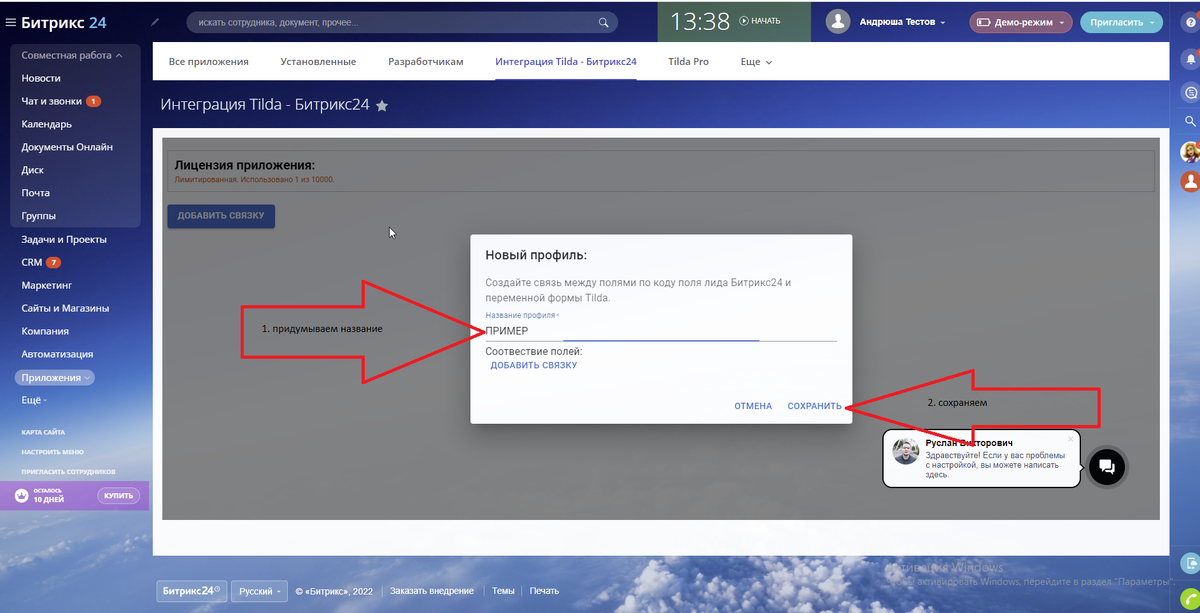Click the Битрикс24 footer logo button

(x=191, y=591)
